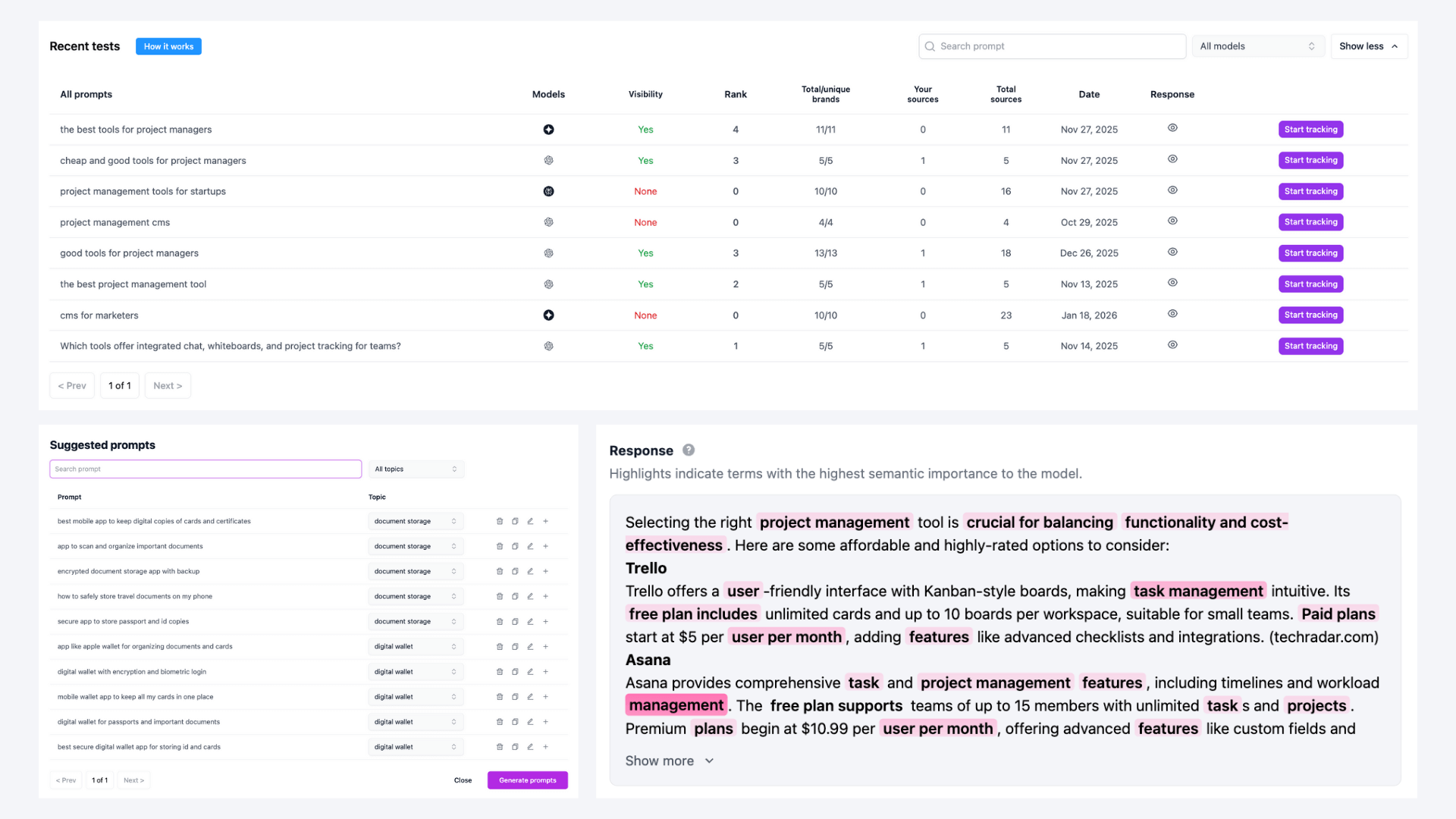Click the Recent tests Search prompt field
Viewport: 1456px width, 819px height.
[1053, 46]
